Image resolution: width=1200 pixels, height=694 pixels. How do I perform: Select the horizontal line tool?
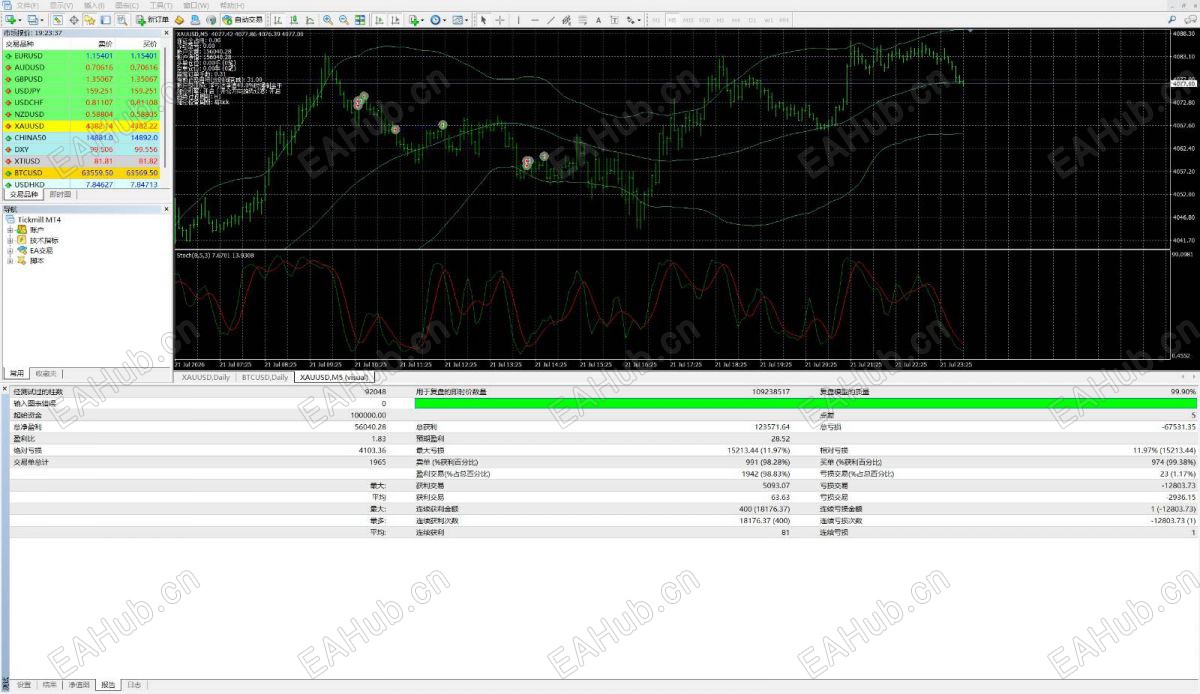click(535, 20)
